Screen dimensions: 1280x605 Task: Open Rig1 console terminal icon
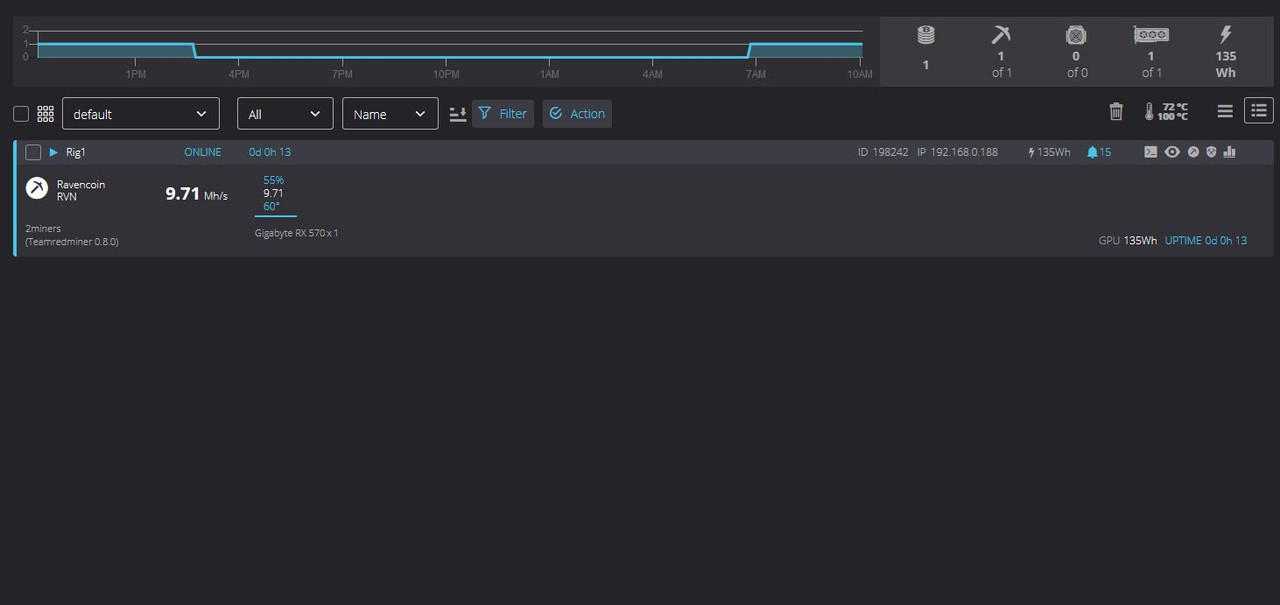coord(1151,152)
